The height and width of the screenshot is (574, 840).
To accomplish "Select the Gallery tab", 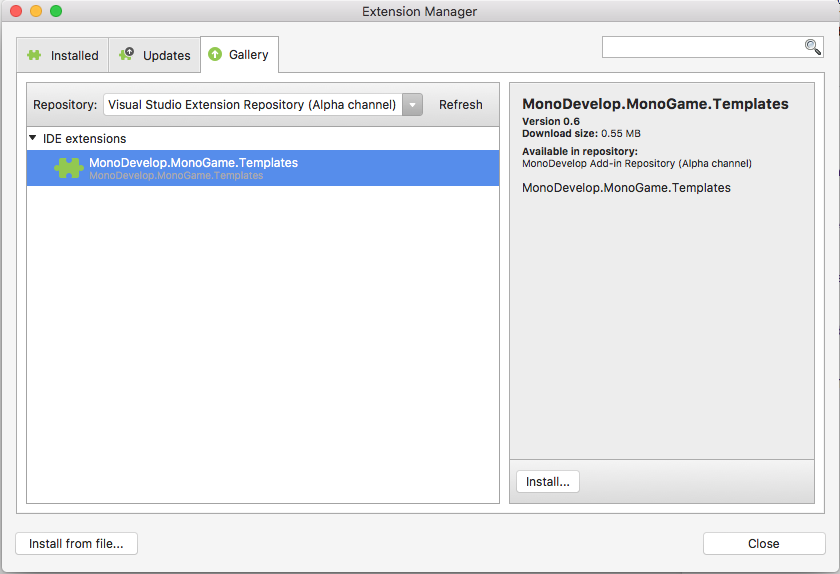I will pos(239,55).
